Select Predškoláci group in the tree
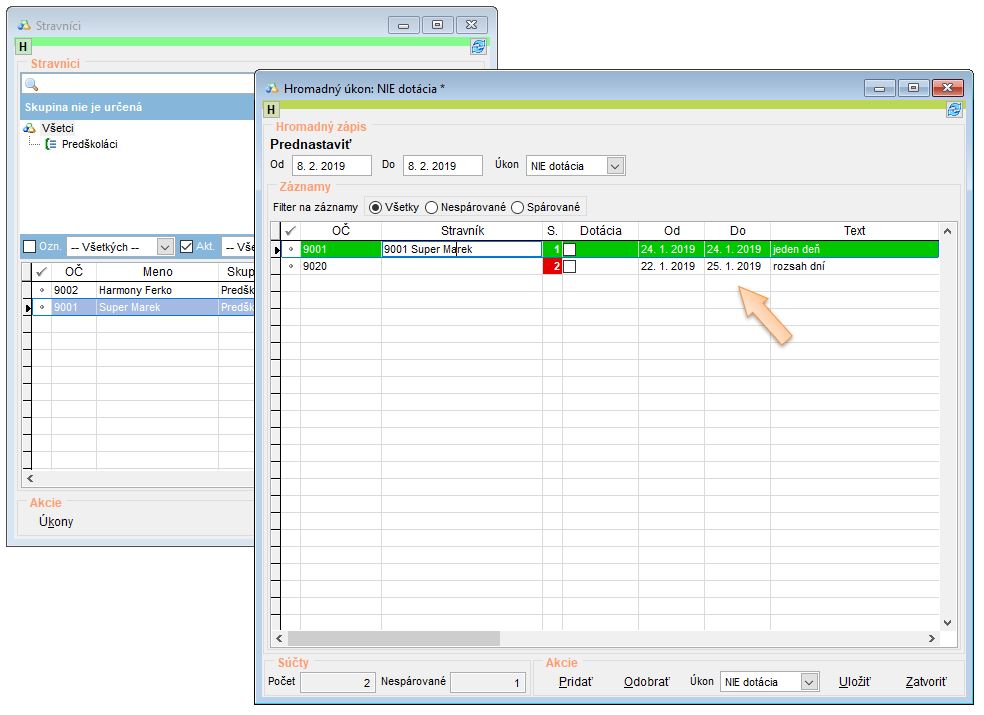 click(x=89, y=144)
